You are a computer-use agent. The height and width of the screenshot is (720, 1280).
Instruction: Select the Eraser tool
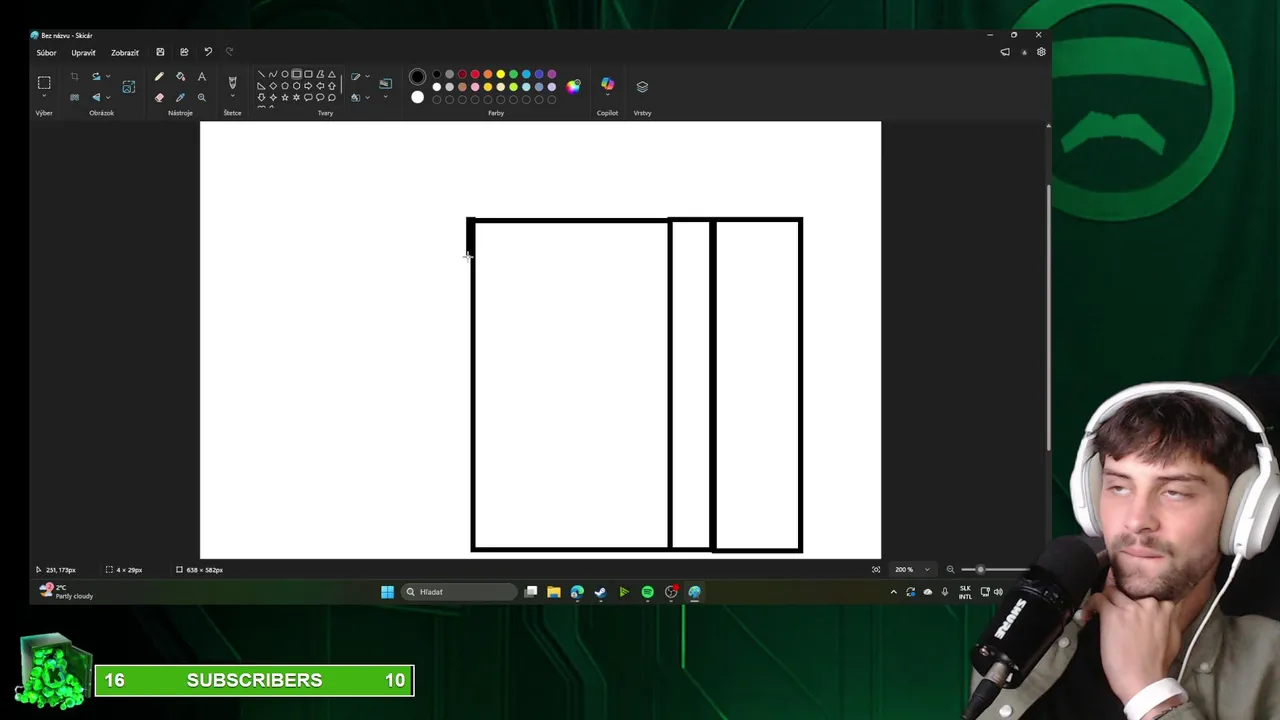159,97
